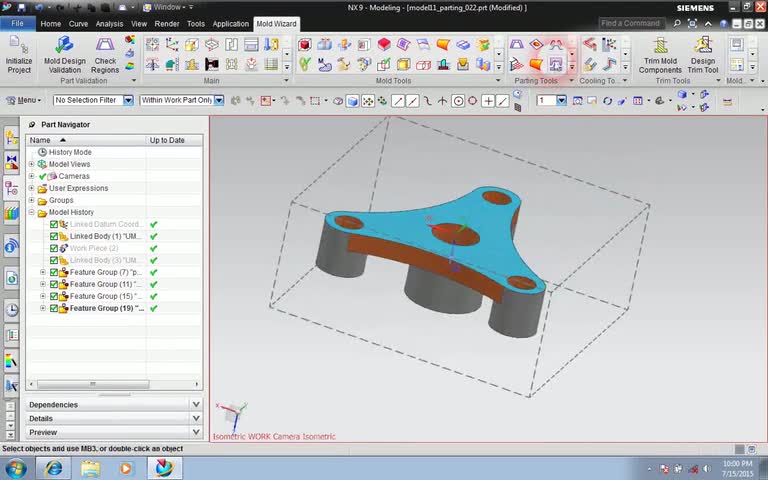Expand the Model Views tree node
This screenshot has width=768, height=480.
(32, 164)
